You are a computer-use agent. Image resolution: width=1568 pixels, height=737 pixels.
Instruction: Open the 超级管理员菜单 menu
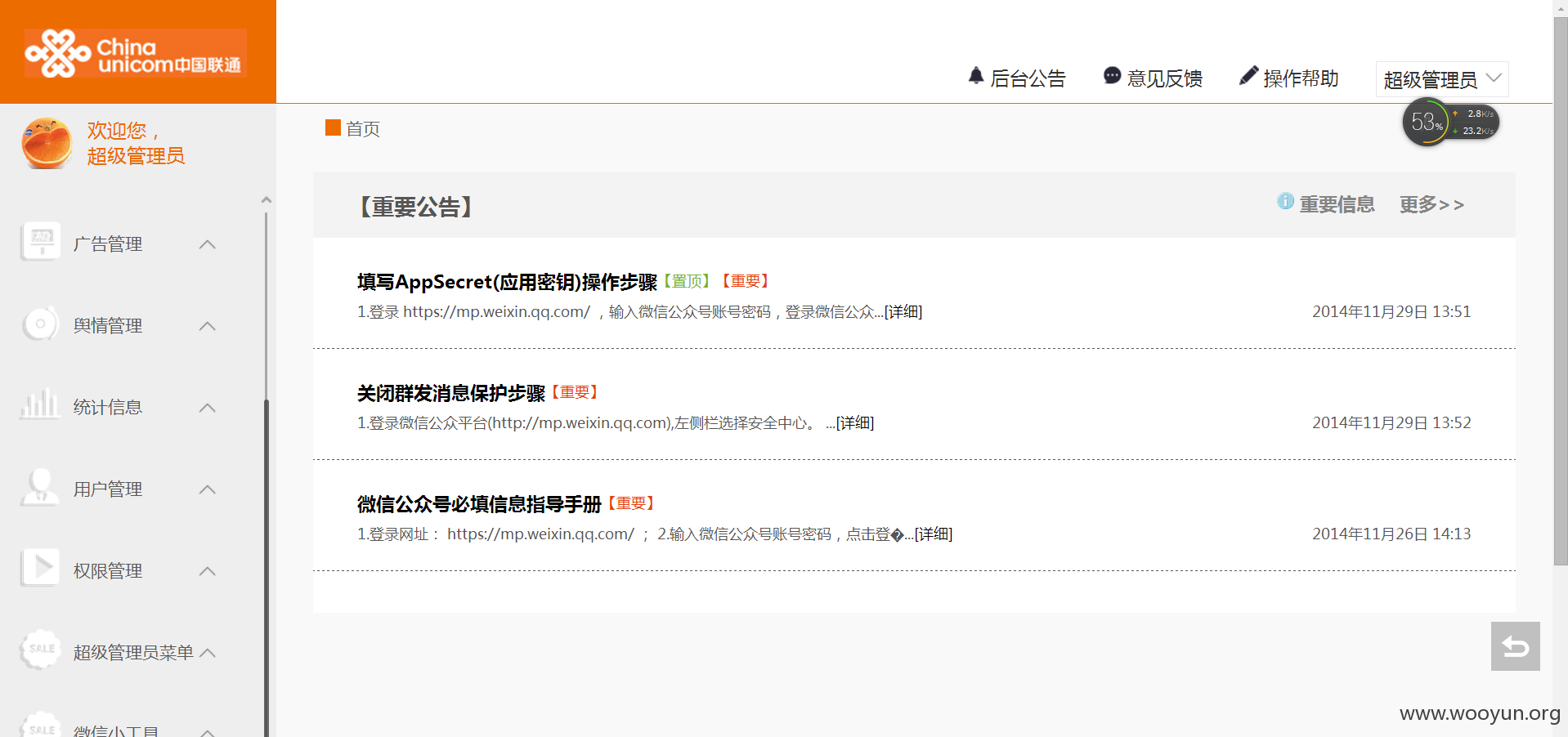(x=133, y=652)
